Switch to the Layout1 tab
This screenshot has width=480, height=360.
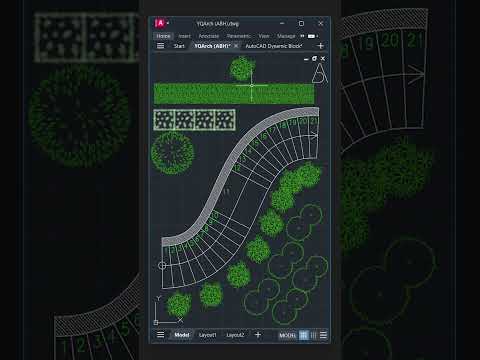tap(207, 335)
